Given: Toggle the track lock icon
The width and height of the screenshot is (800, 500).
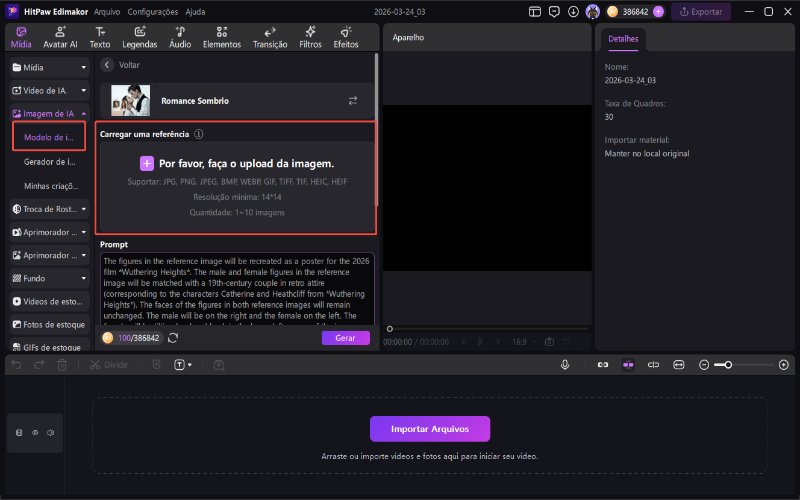Looking at the screenshot, I should point(19,433).
